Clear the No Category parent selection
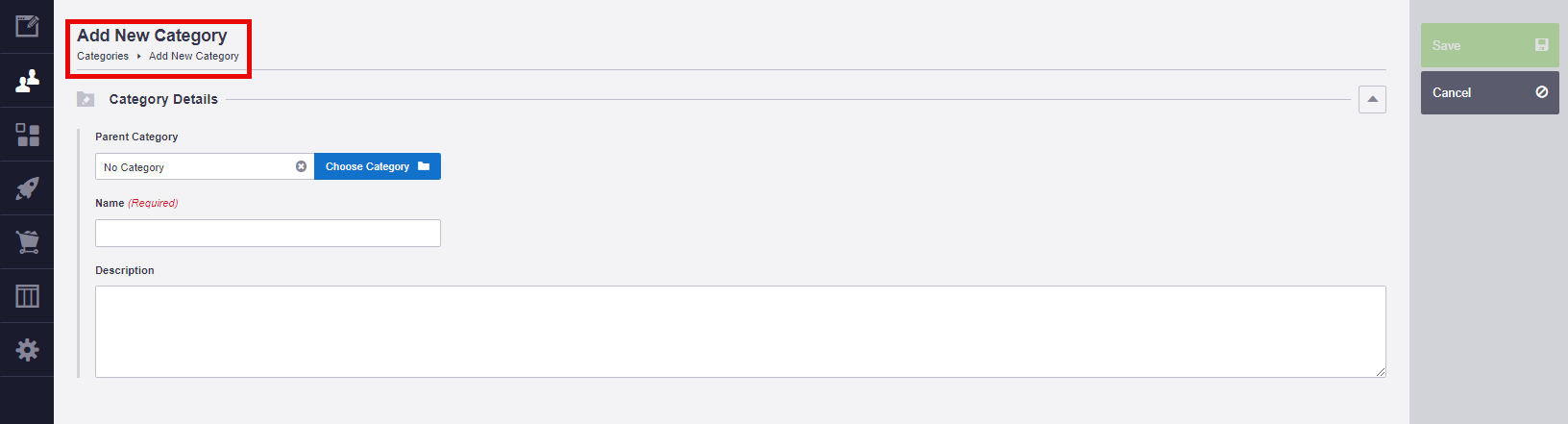 301,166
